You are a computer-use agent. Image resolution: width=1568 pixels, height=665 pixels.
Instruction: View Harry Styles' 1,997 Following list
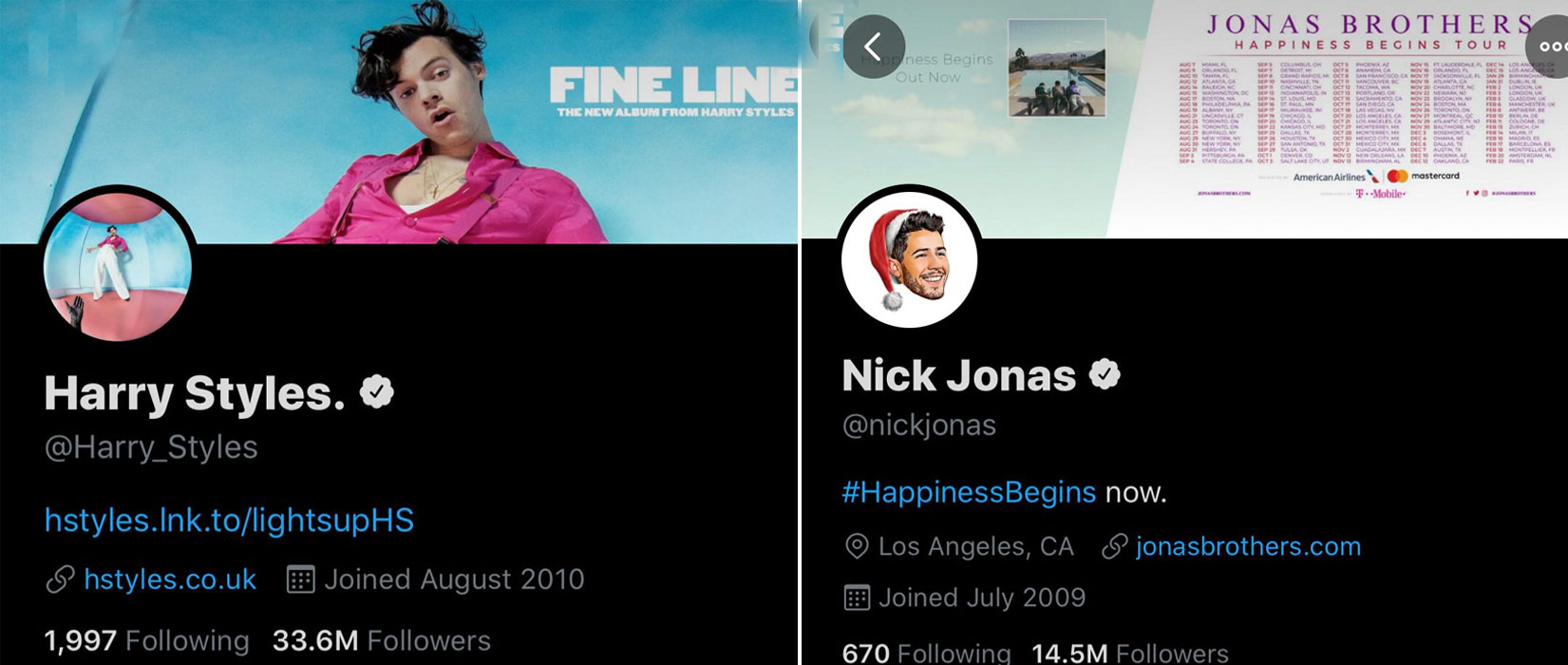147,641
